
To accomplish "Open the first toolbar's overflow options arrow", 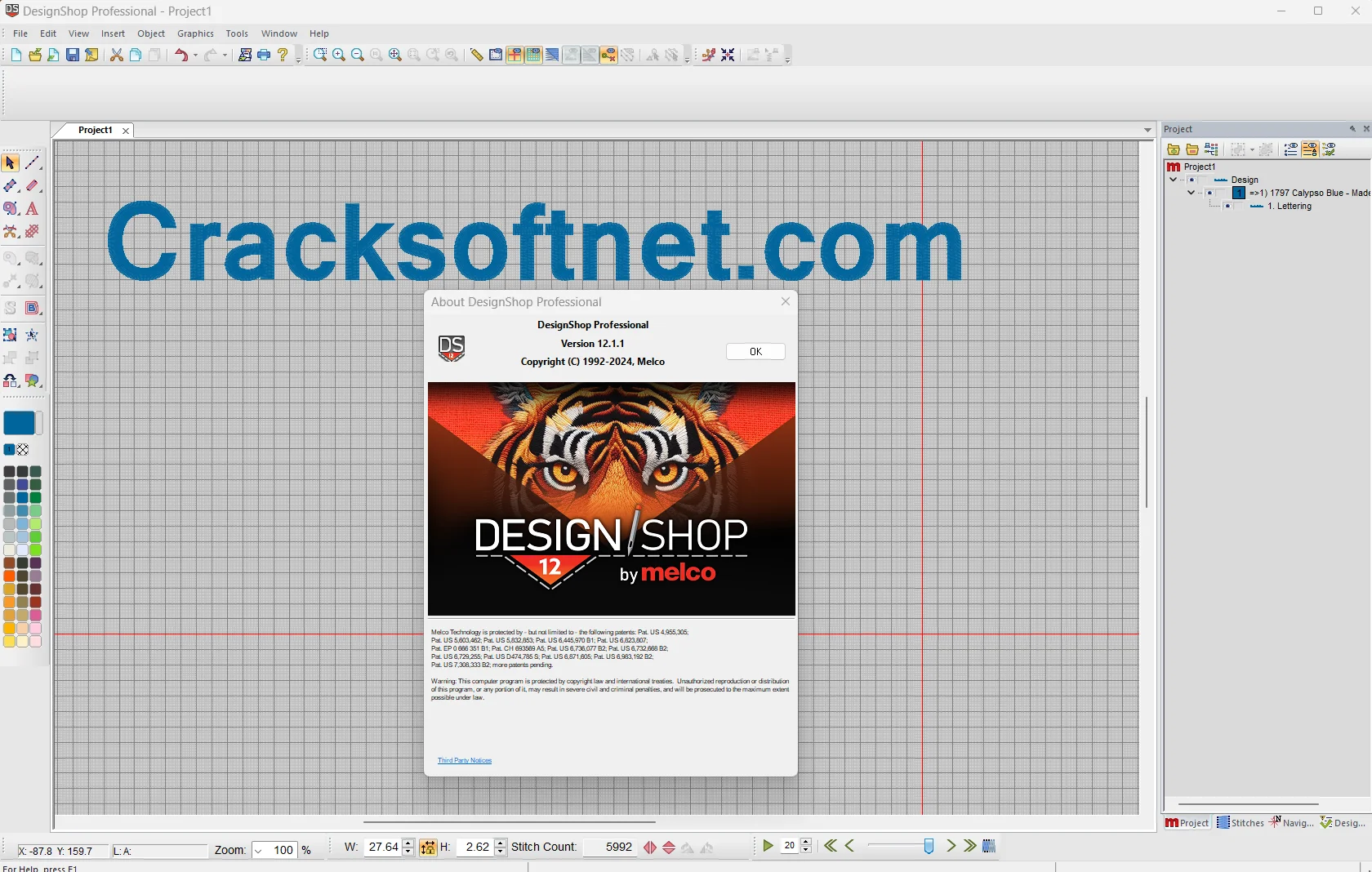I will pyautogui.click(x=298, y=59).
